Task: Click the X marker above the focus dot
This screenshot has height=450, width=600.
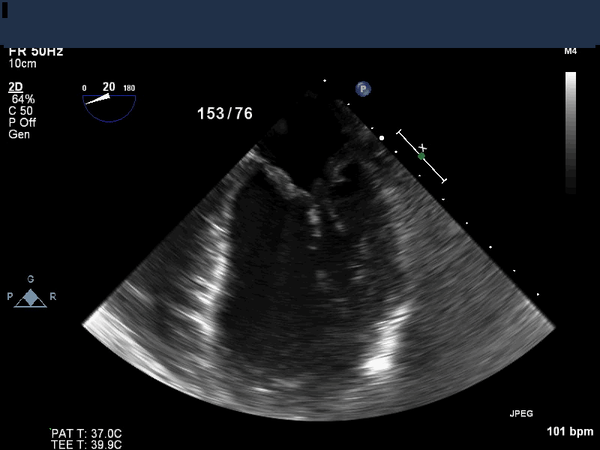Action: click(x=422, y=147)
